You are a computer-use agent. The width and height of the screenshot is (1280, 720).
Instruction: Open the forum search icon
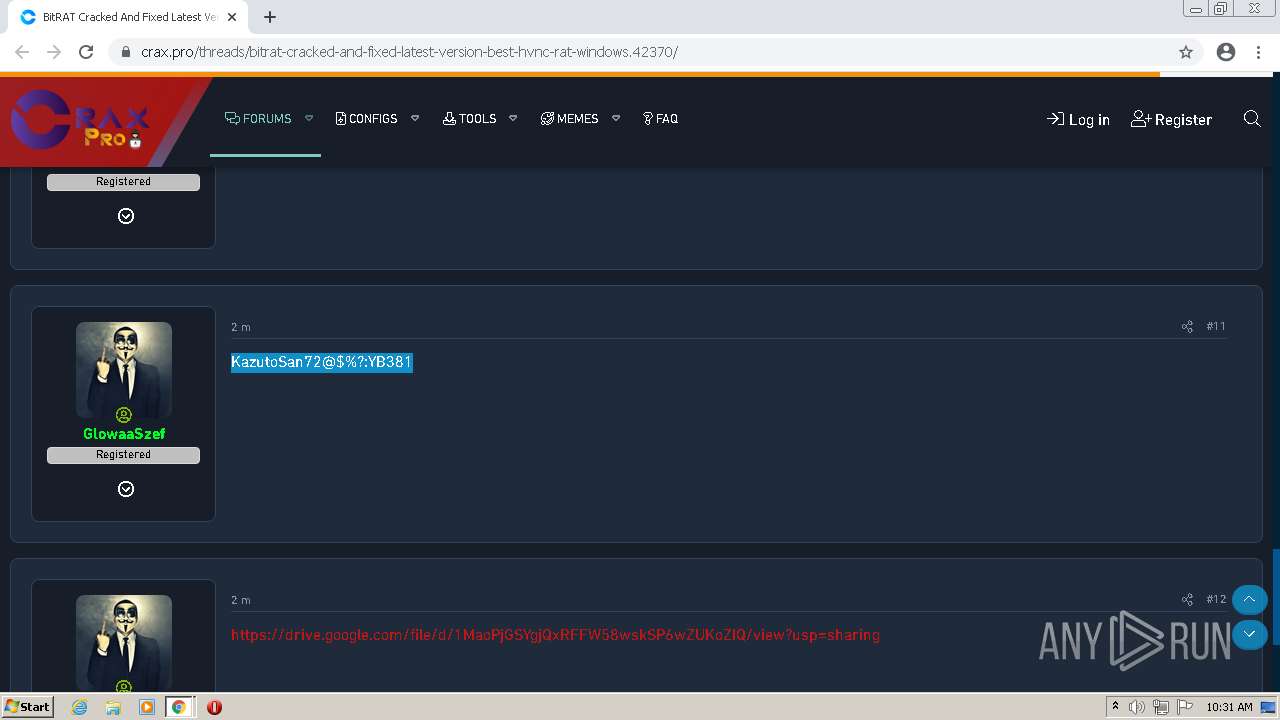[1252, 119]
